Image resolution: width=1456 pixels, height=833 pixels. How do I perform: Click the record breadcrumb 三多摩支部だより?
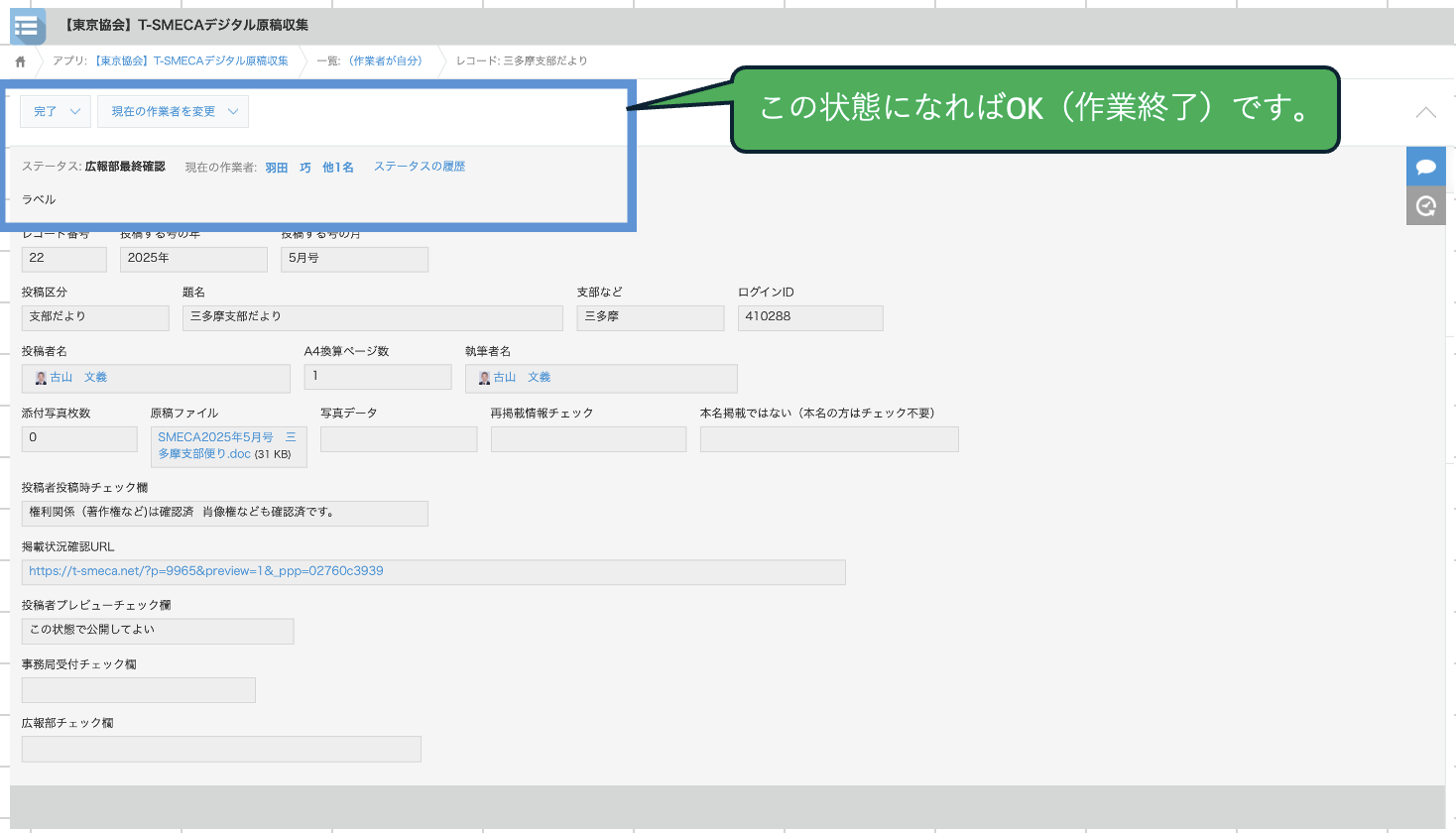[545, 61]
